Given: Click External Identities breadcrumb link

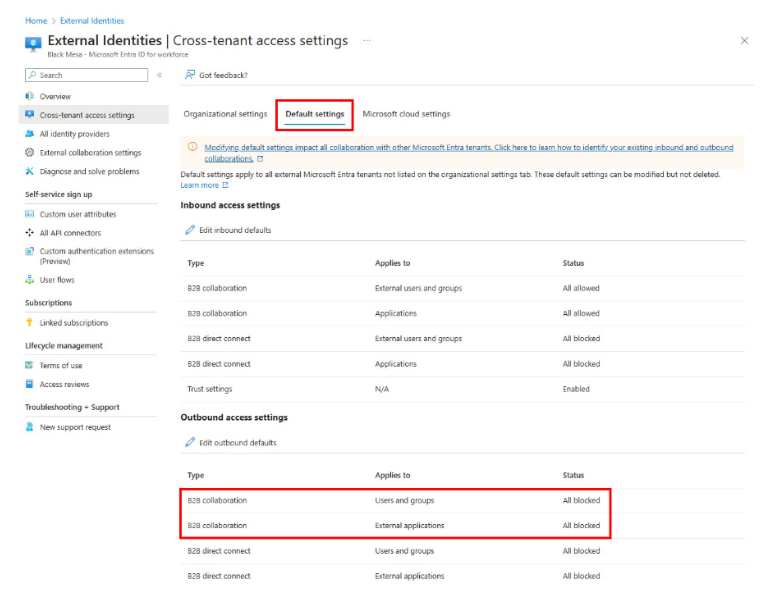Looking at the screenshot, I should coord(92,21).
